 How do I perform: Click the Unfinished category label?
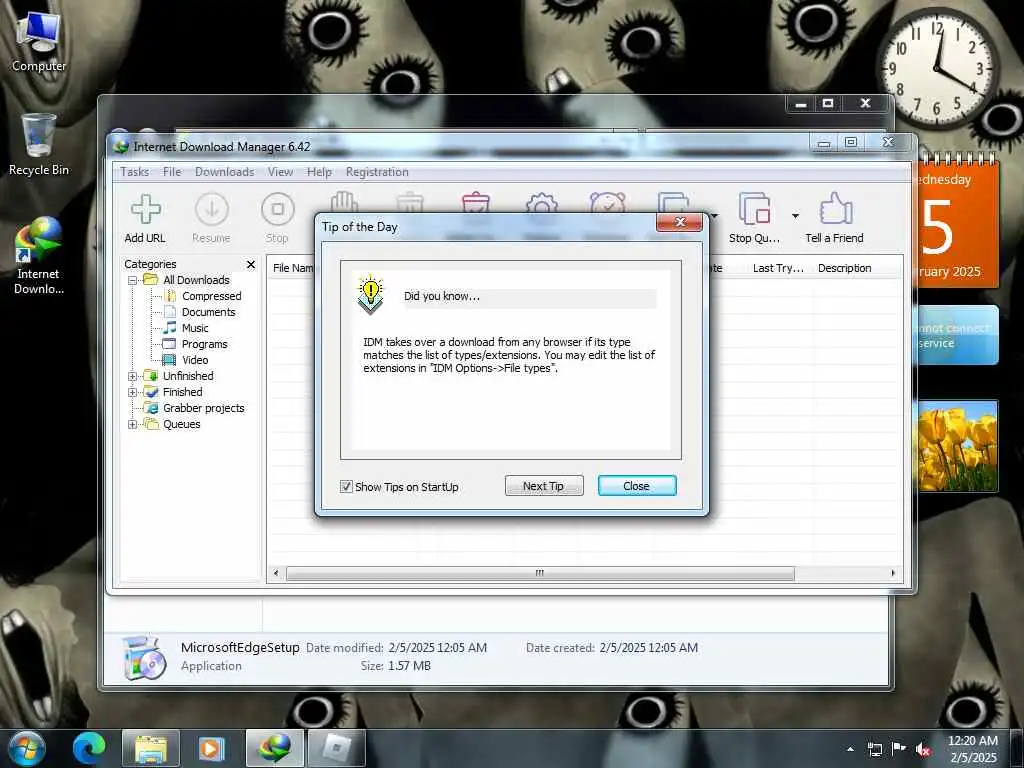(188, 376)
